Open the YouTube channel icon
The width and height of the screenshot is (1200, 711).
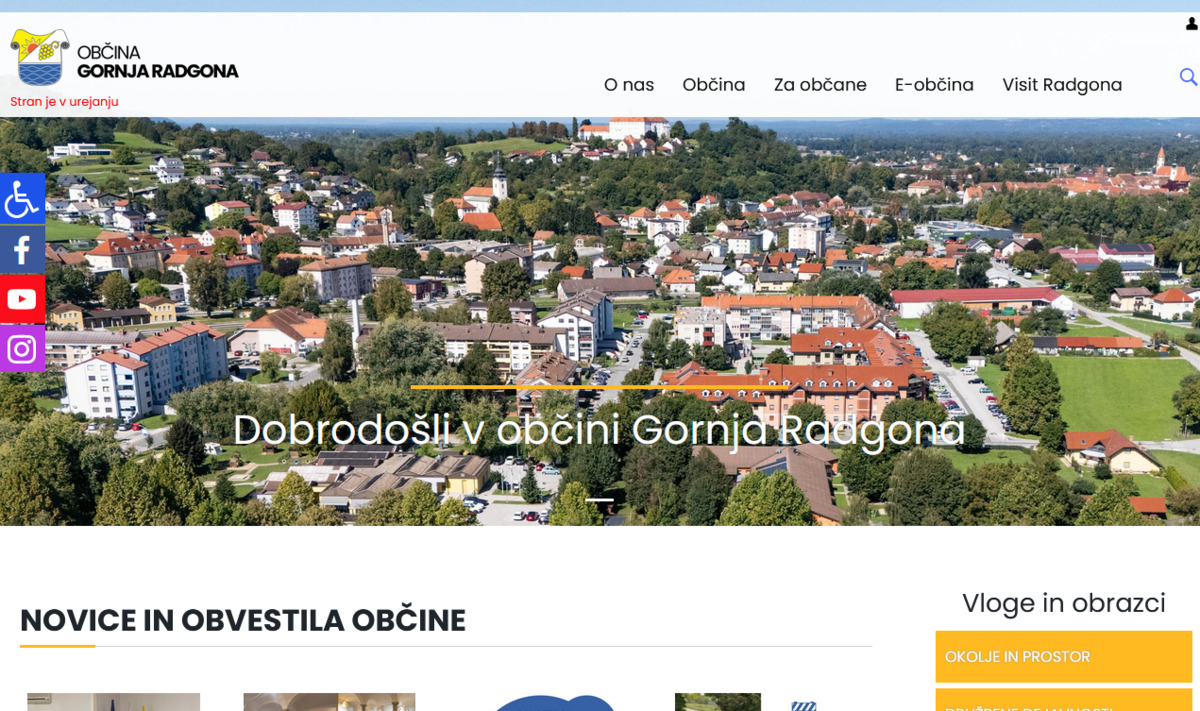[x=22, y=298]
